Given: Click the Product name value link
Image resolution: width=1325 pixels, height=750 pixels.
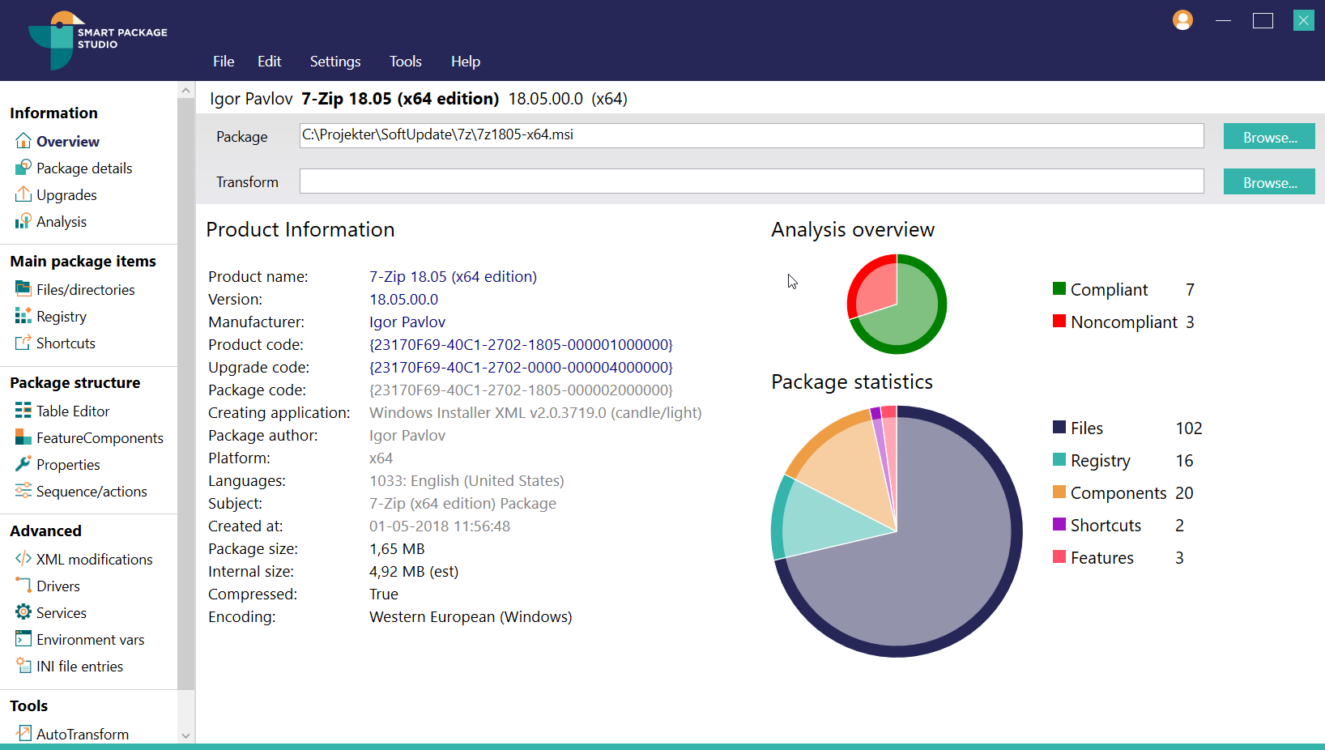Looking at the screenshot, I should [x=453, y=276].
